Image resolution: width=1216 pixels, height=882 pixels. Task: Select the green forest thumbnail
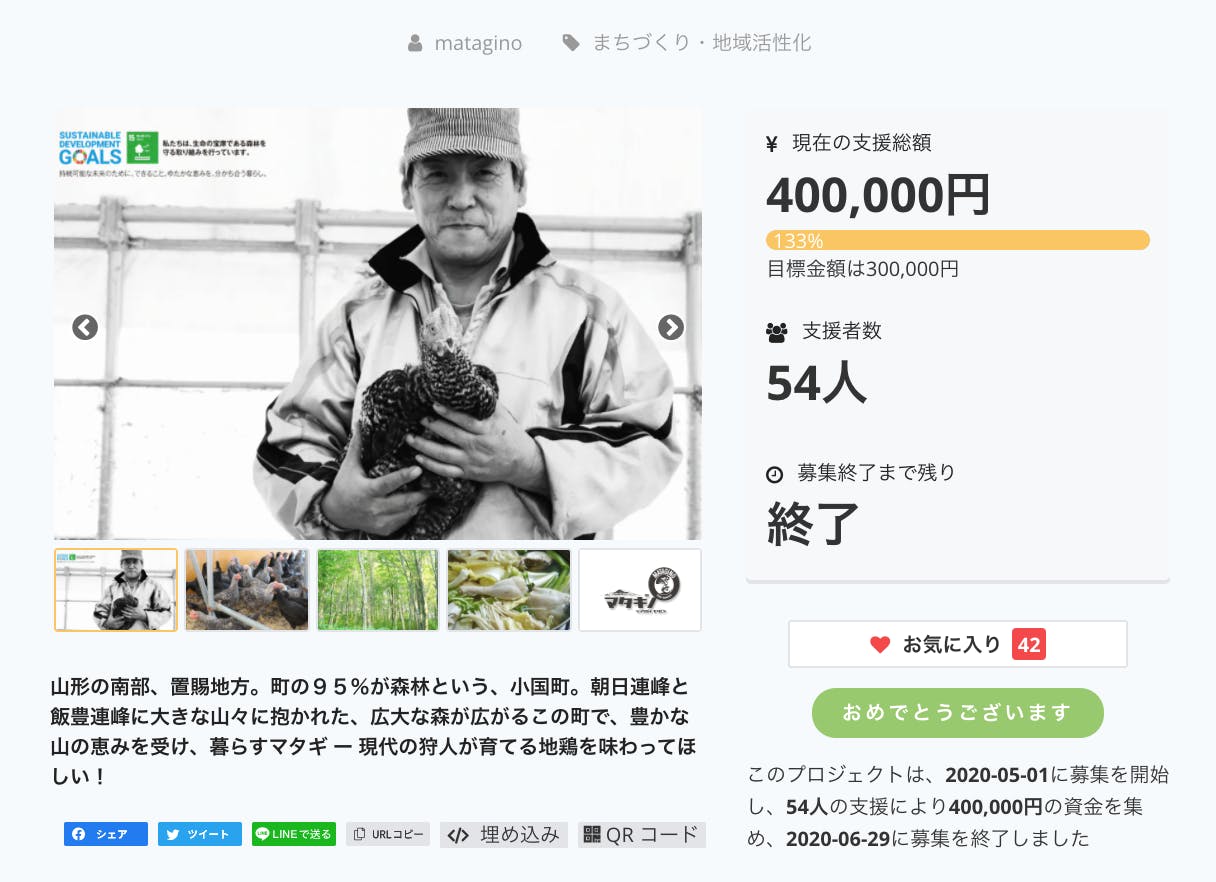click(x=378, y=590)
